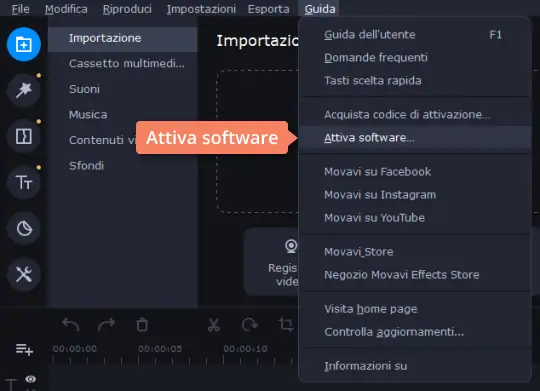This screenshot has width=540, height=391.
Task: Open the Filters magic wand tab
Action: point(23,91)
